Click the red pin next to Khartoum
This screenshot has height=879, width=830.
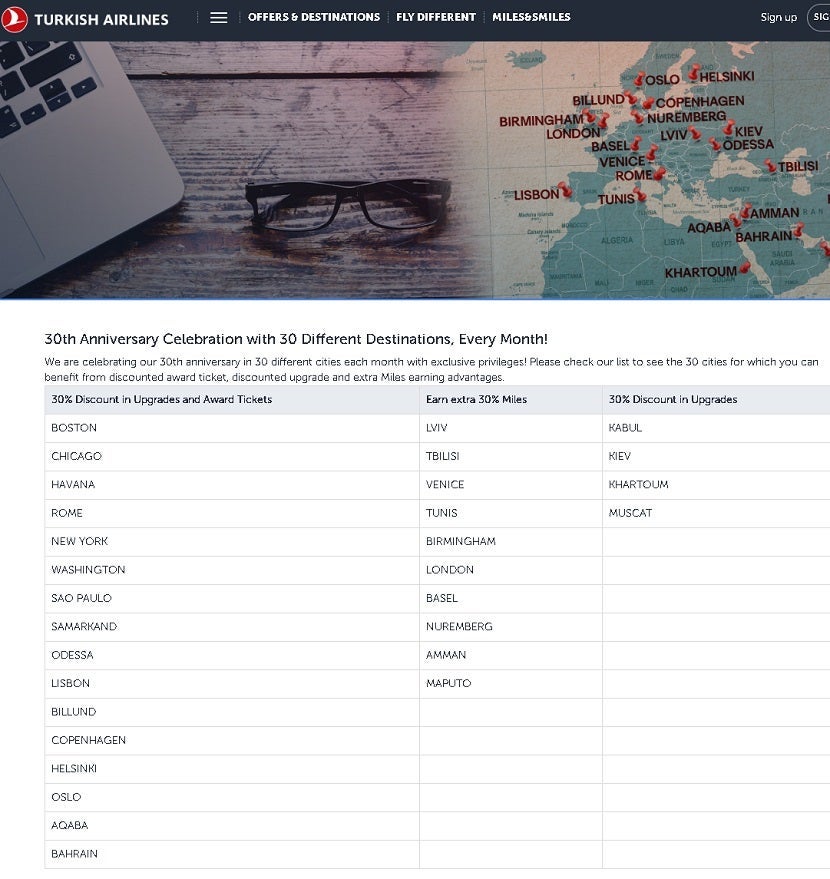tap(744, 267)
